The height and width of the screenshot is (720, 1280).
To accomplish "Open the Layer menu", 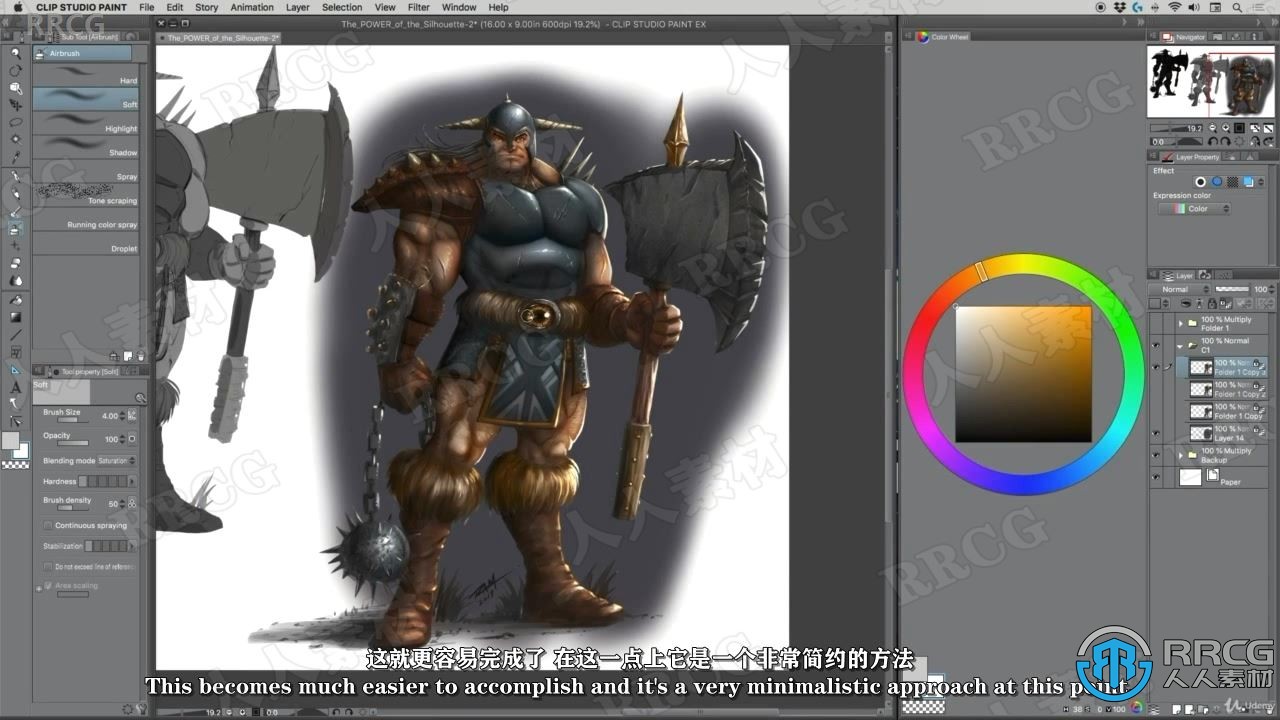I will pyautogui.click(x=298, y=7).
